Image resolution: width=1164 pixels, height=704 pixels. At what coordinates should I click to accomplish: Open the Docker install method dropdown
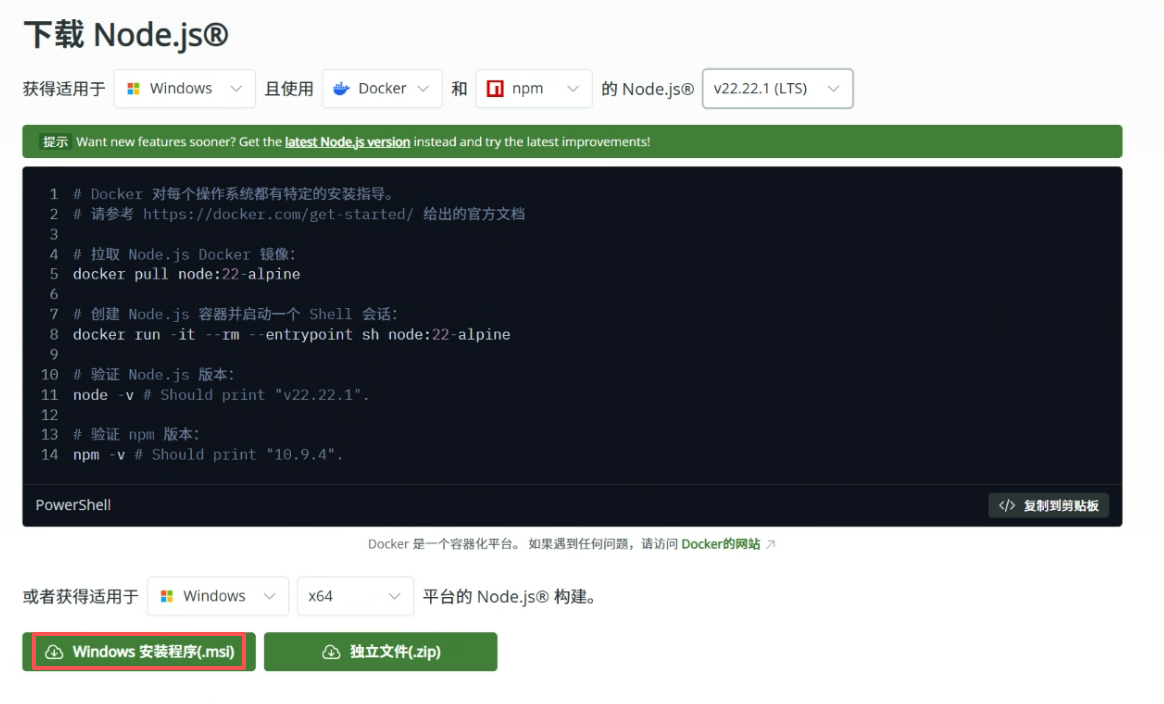pyautogui.click(x=382, y=88)
